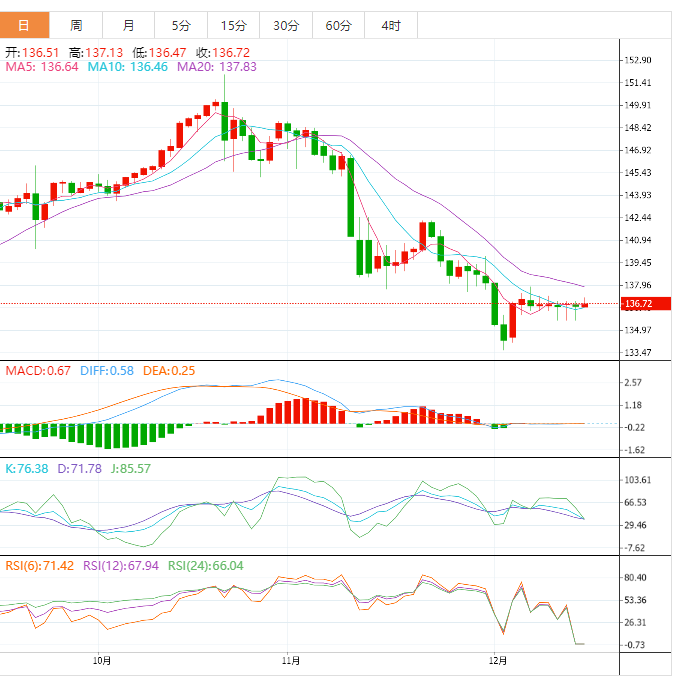Image resolution: width=677 pixels, height=688 pixels.
Task: Click the DIFF:0.58 indicator label
Action: [x=107, y=371]
